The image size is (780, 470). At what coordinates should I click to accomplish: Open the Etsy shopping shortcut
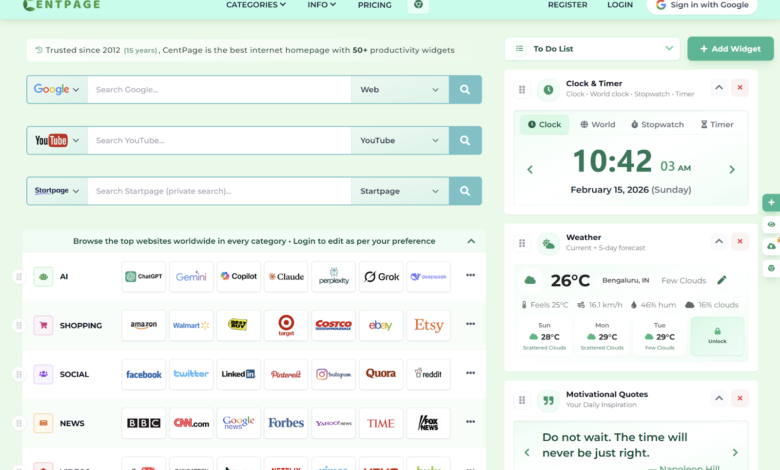428,325
